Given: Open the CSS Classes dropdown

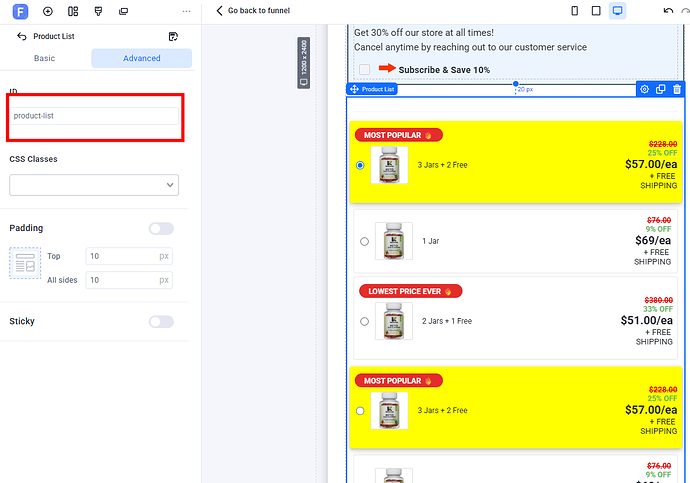Looking at the screenshot, I should click(x=94, y=184).
